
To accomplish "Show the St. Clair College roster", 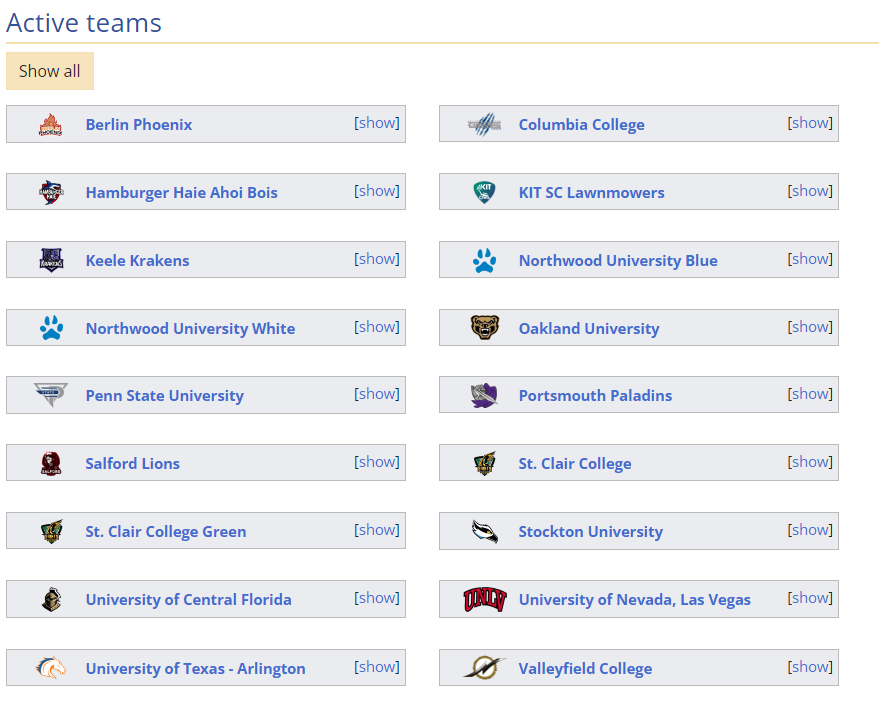I will tap(810, 461).
